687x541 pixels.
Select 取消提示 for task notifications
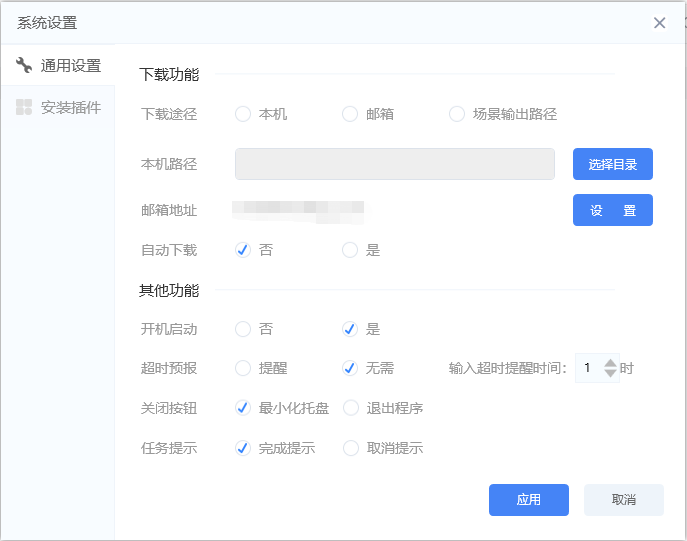(350, 448)
